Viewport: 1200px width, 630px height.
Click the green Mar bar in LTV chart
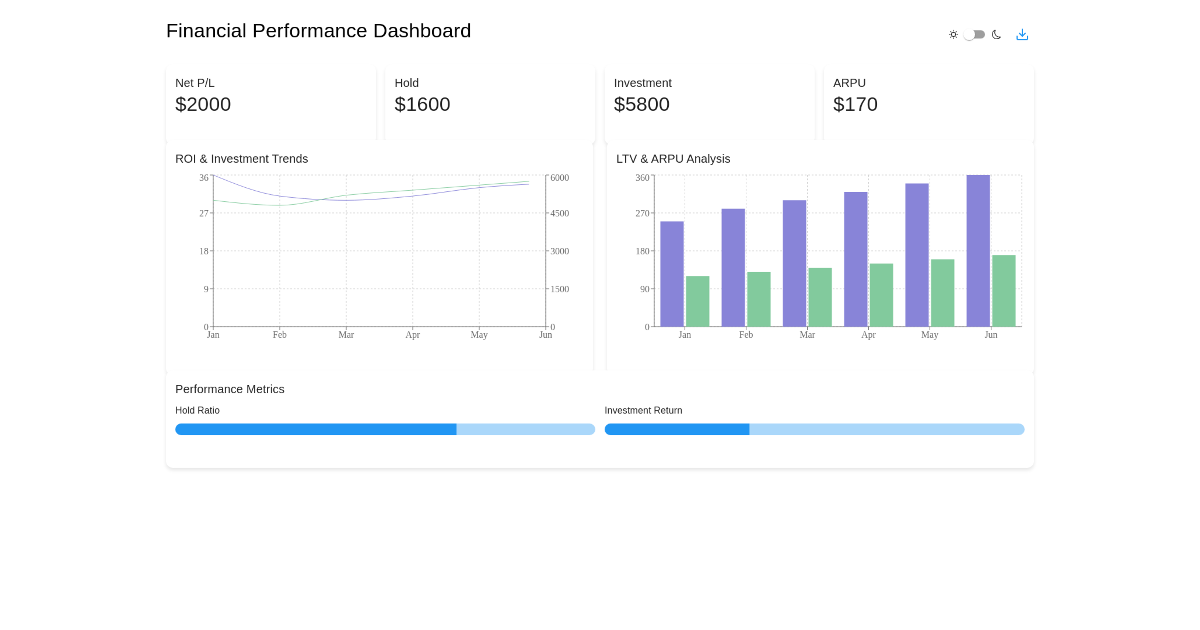[820, 297]
